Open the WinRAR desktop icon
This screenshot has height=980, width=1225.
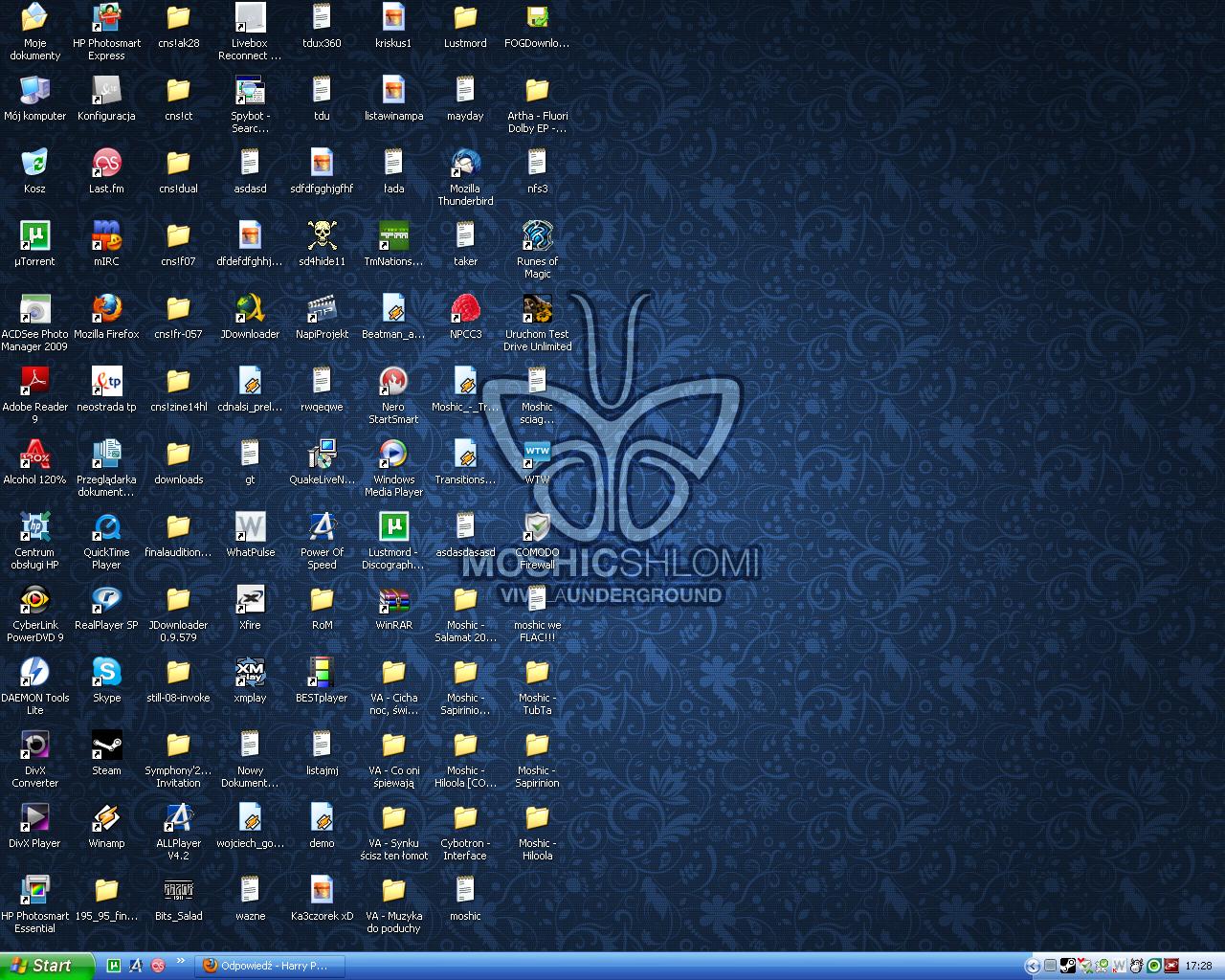pyautogui.click(x=393, y=600)
